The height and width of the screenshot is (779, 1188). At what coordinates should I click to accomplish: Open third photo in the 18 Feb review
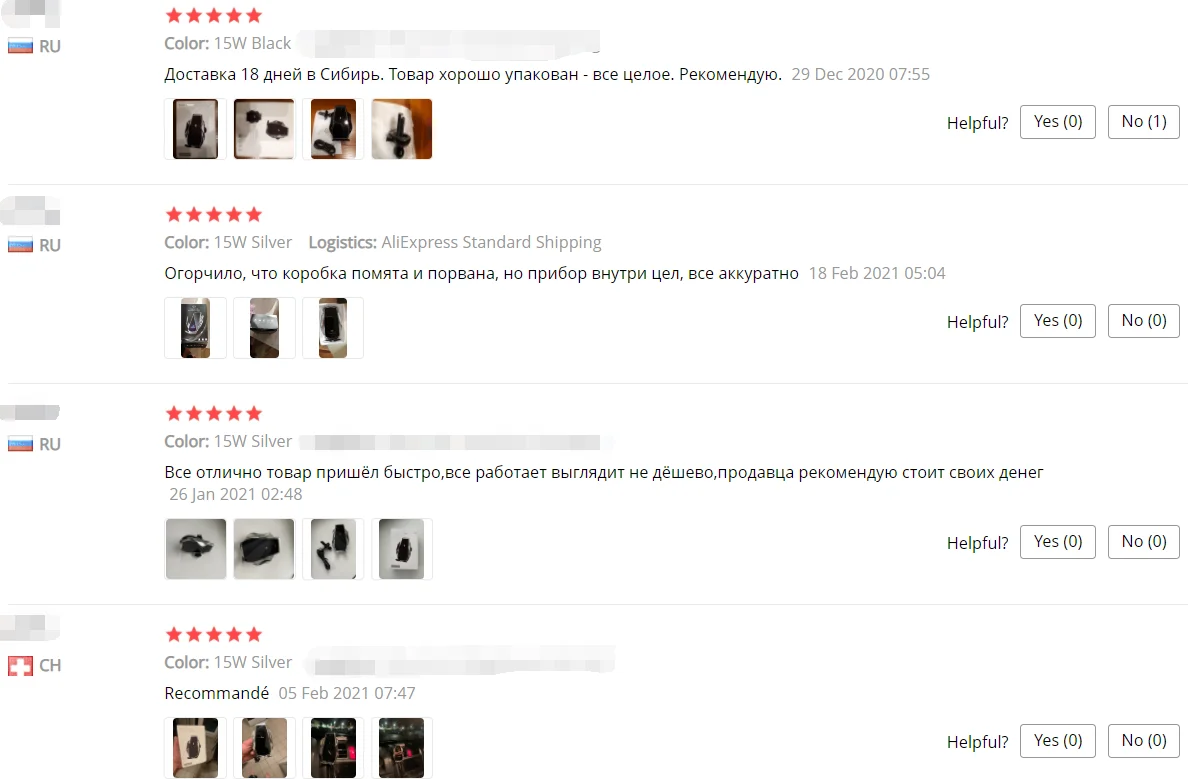[333, 327]
